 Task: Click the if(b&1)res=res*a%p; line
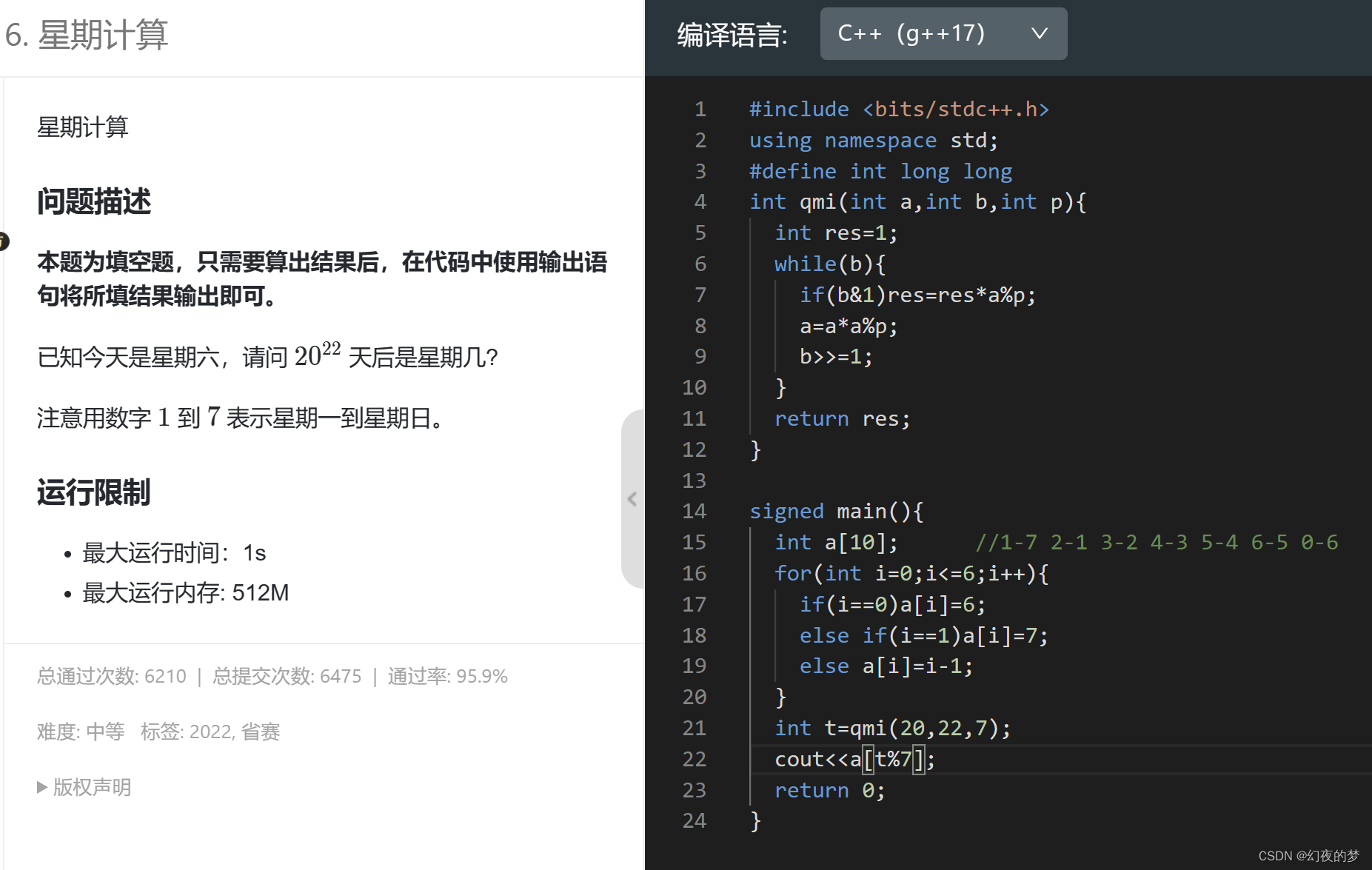[917, 295]
